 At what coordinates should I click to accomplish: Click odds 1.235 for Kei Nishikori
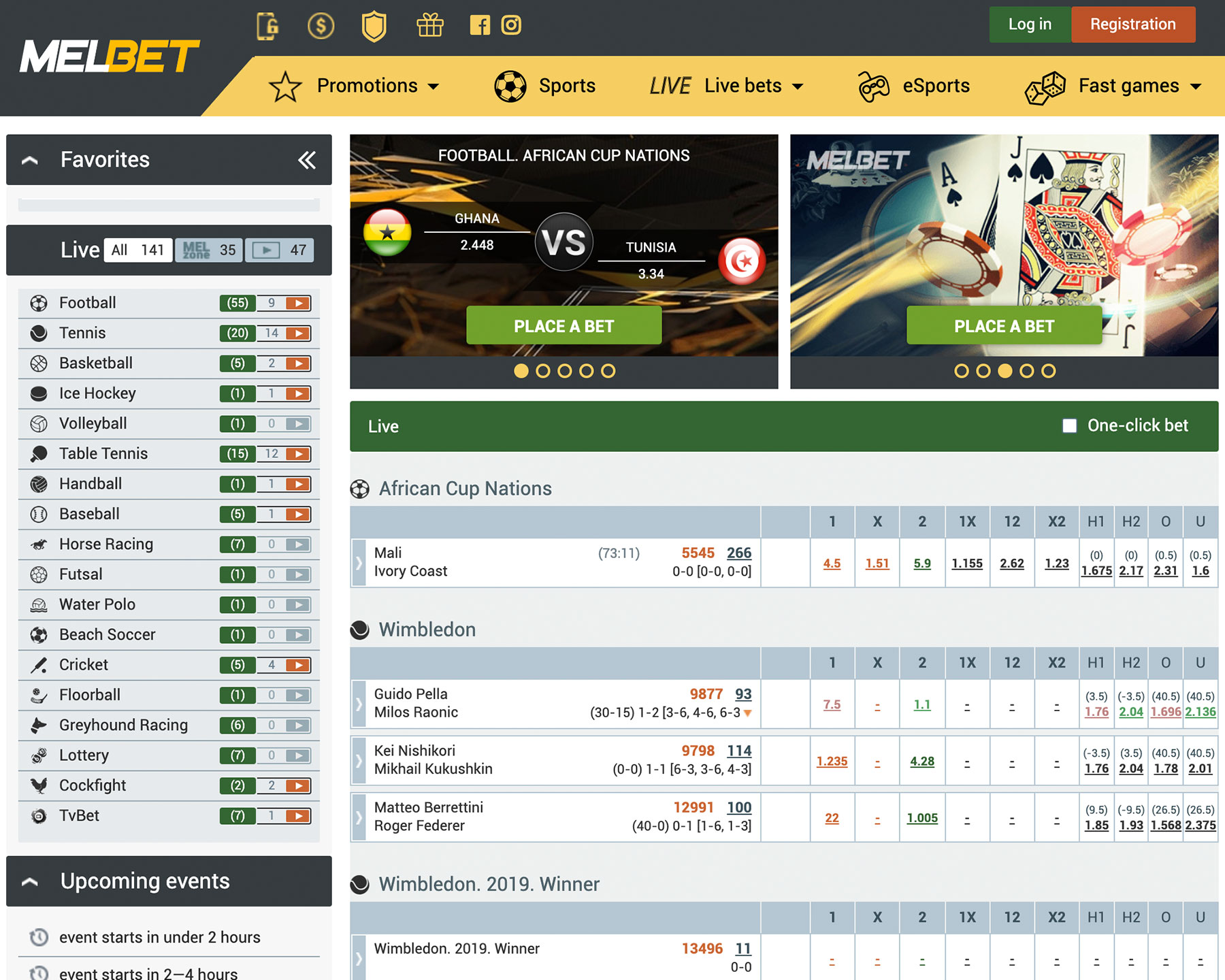click(x=832, y=762)
